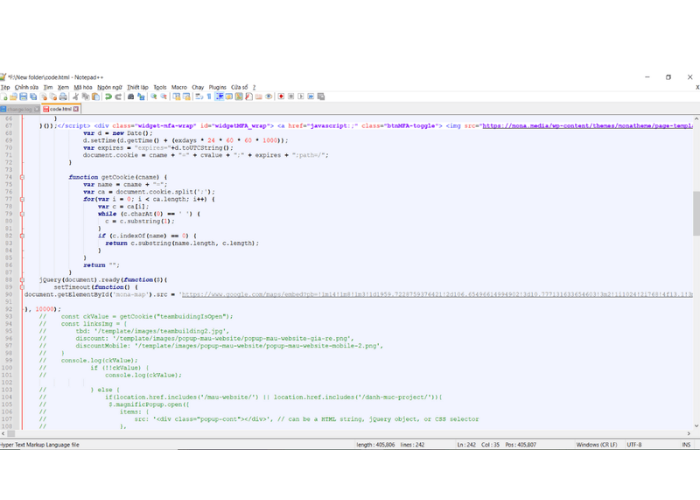Open the ? help menu

tap(254, 87)
